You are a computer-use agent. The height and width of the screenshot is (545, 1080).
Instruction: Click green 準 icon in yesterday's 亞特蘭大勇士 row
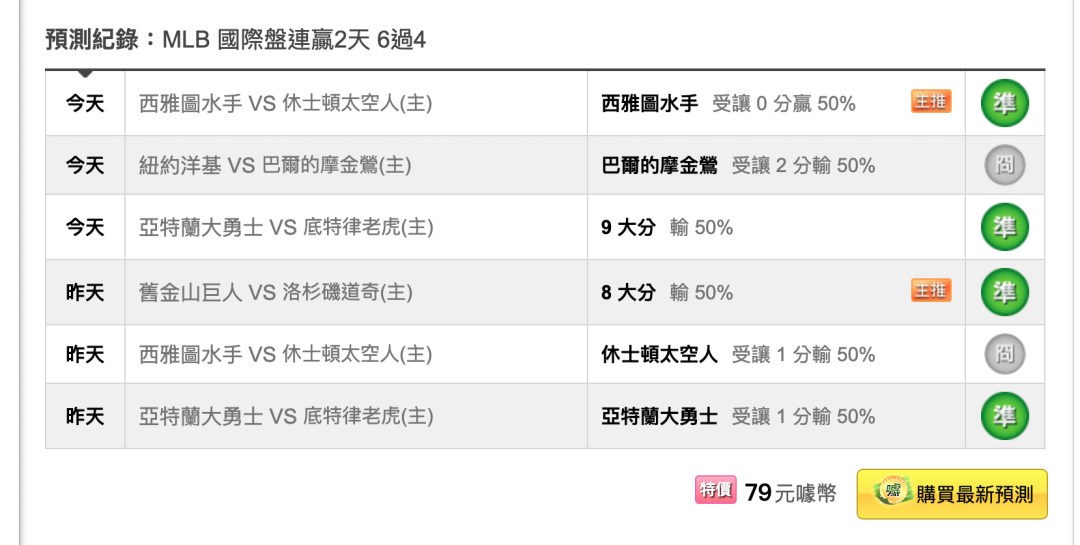[1004, 416]
